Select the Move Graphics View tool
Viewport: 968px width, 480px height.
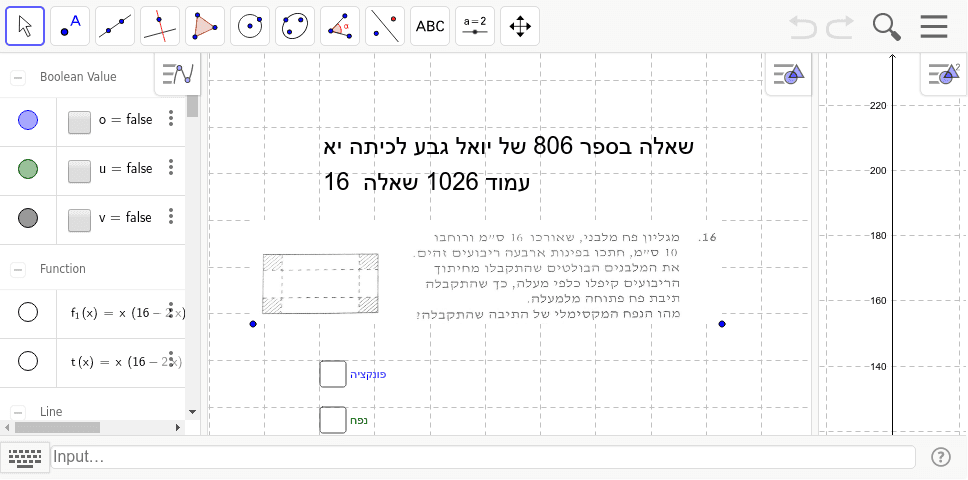[x=520, y=26]
